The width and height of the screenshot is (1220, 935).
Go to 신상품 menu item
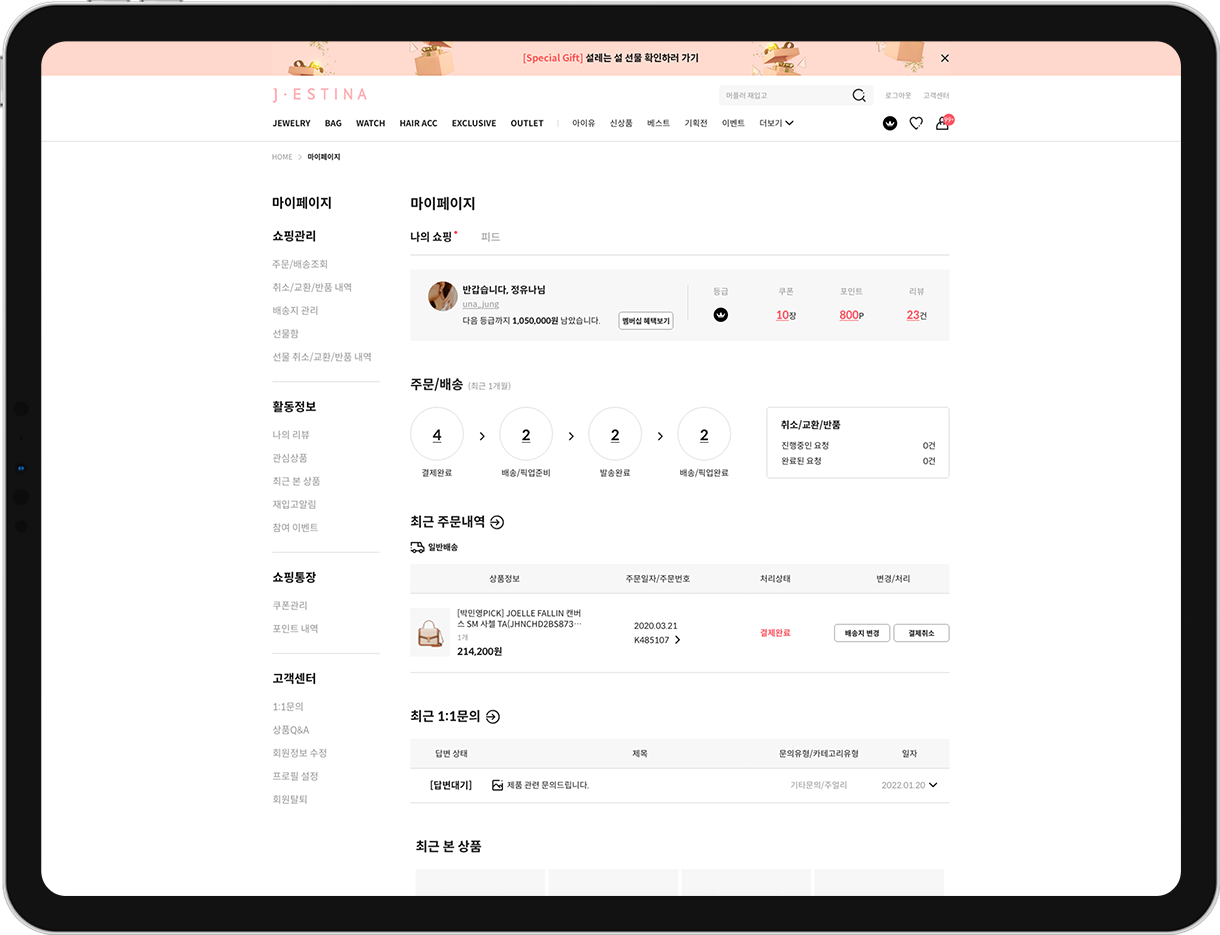(x=621, y=123)
